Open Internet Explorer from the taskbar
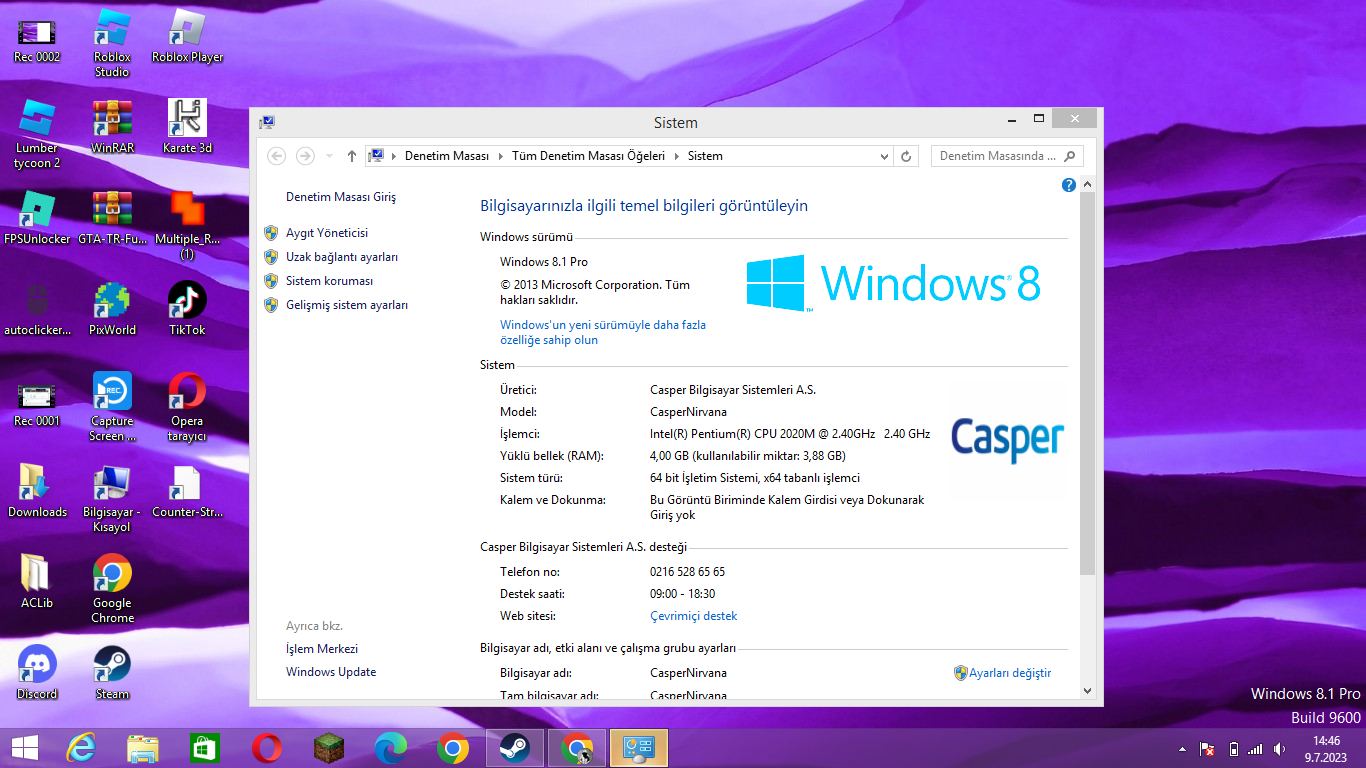The width and height of the screenshot is (1366, 768). pyautogui.click(x=81, y=748)
